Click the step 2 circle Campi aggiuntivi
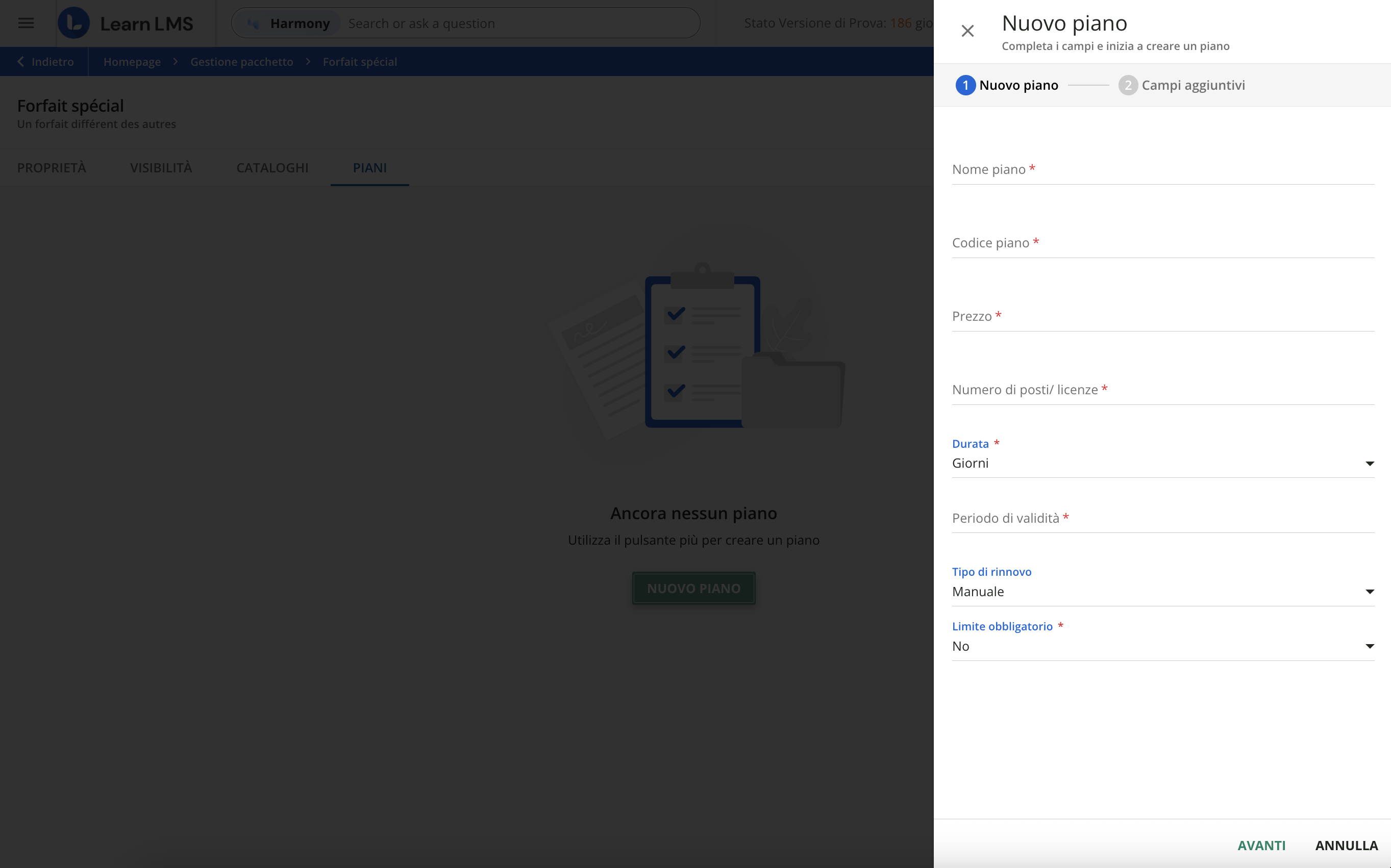The height and width of the screenshot is (868, 1391). 1128,86
